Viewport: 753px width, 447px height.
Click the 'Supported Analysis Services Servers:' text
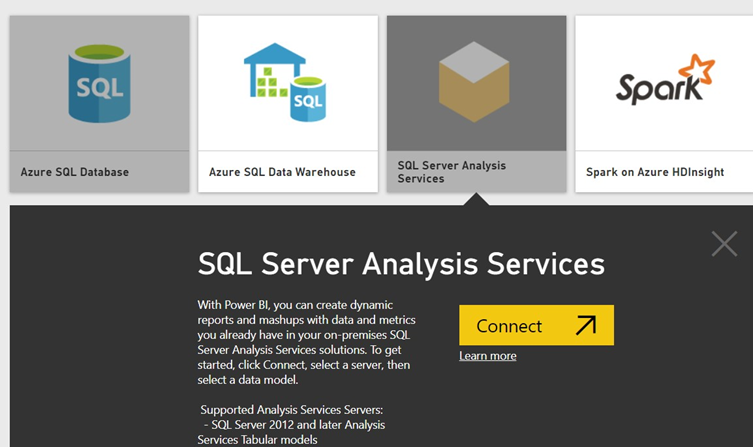(291, 410)
